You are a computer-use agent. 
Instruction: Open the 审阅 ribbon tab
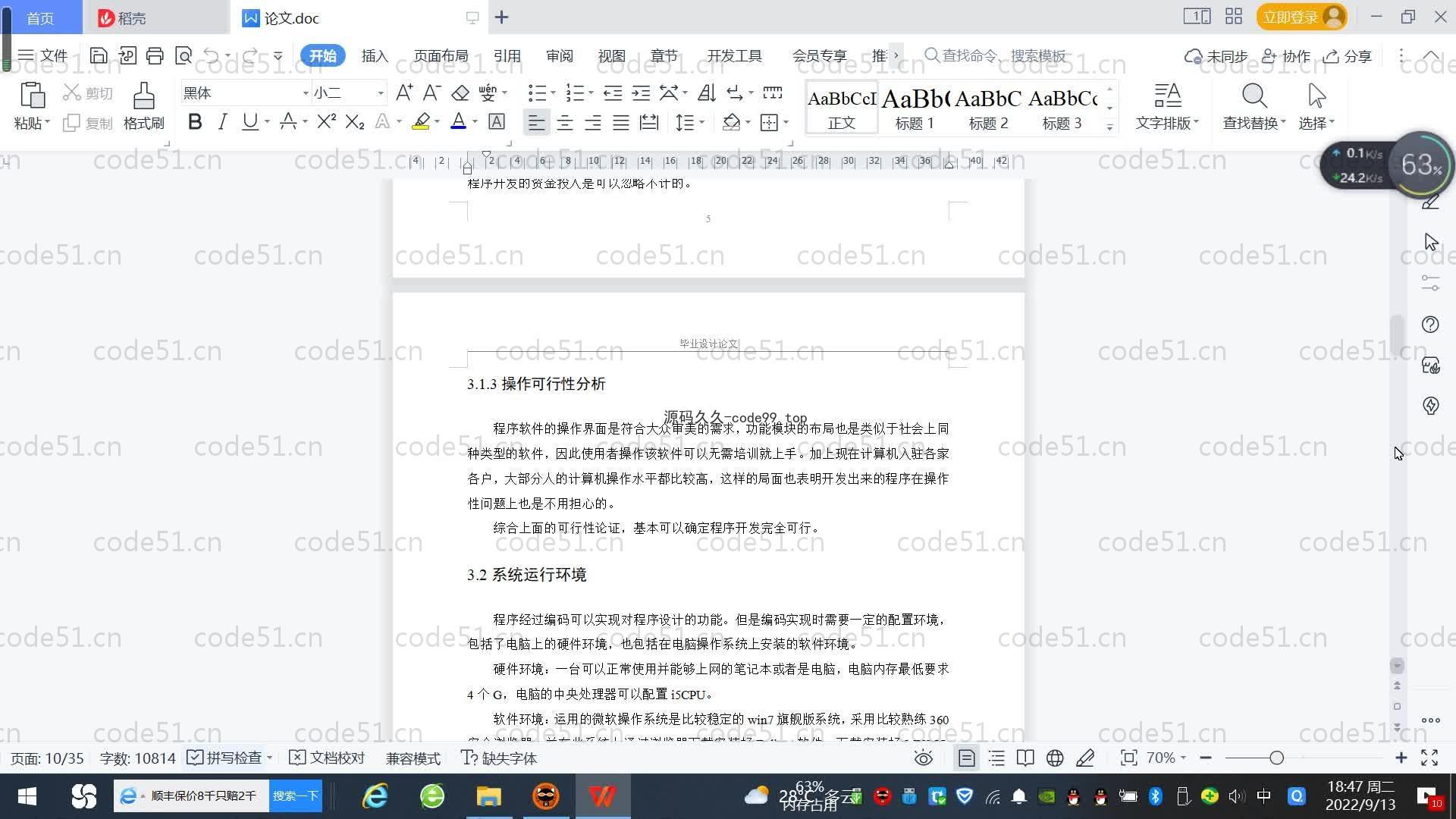(x=560, y=55)
